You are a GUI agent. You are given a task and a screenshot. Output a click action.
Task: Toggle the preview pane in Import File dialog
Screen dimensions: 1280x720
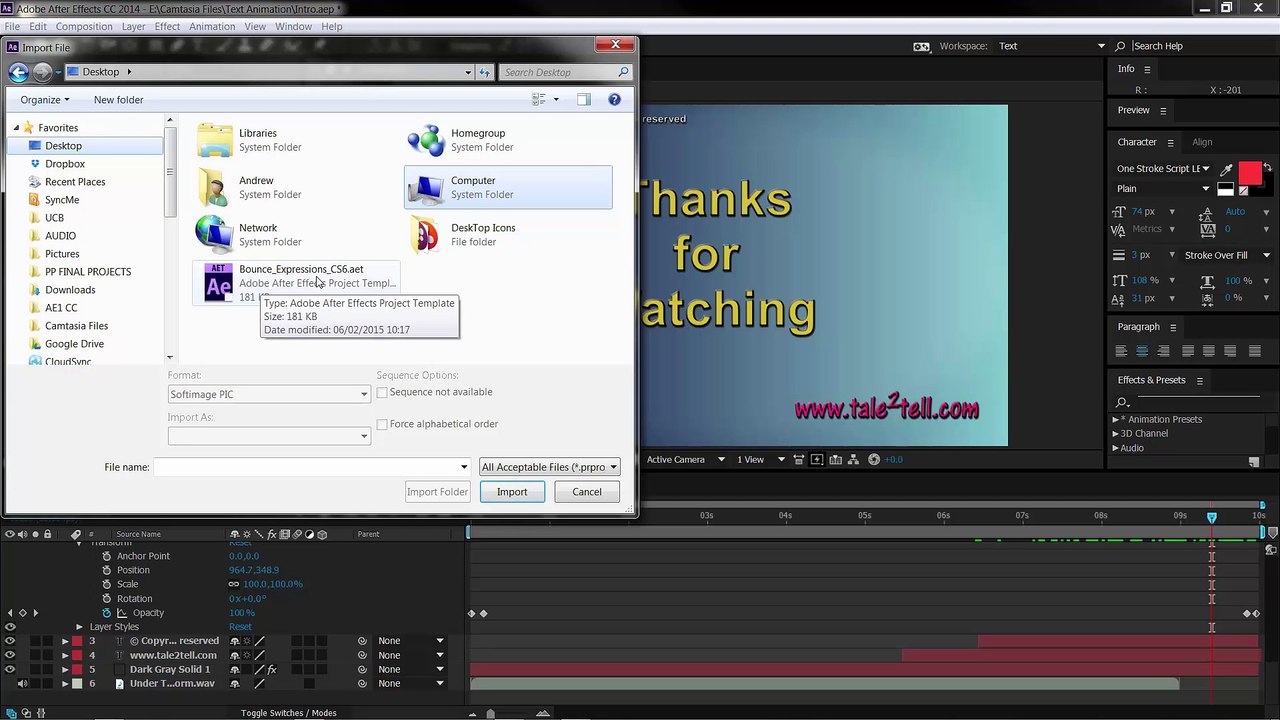pyautogui.click(x=584, y=99)
